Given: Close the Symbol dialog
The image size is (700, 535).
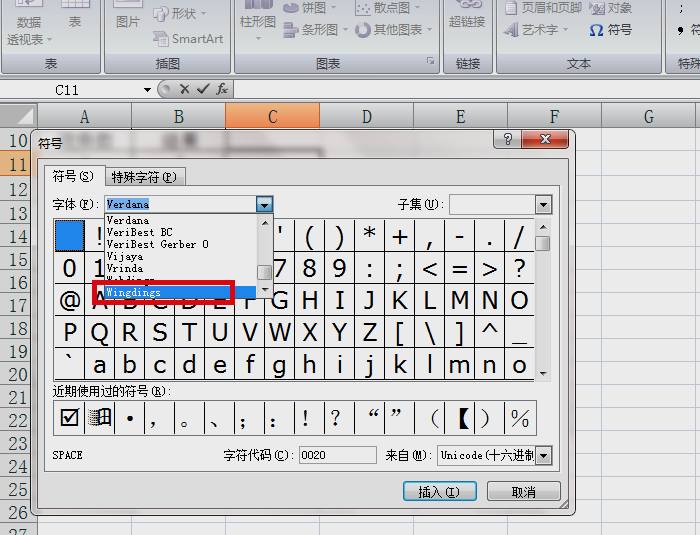Looking at the screenshot, I should 545,139.
